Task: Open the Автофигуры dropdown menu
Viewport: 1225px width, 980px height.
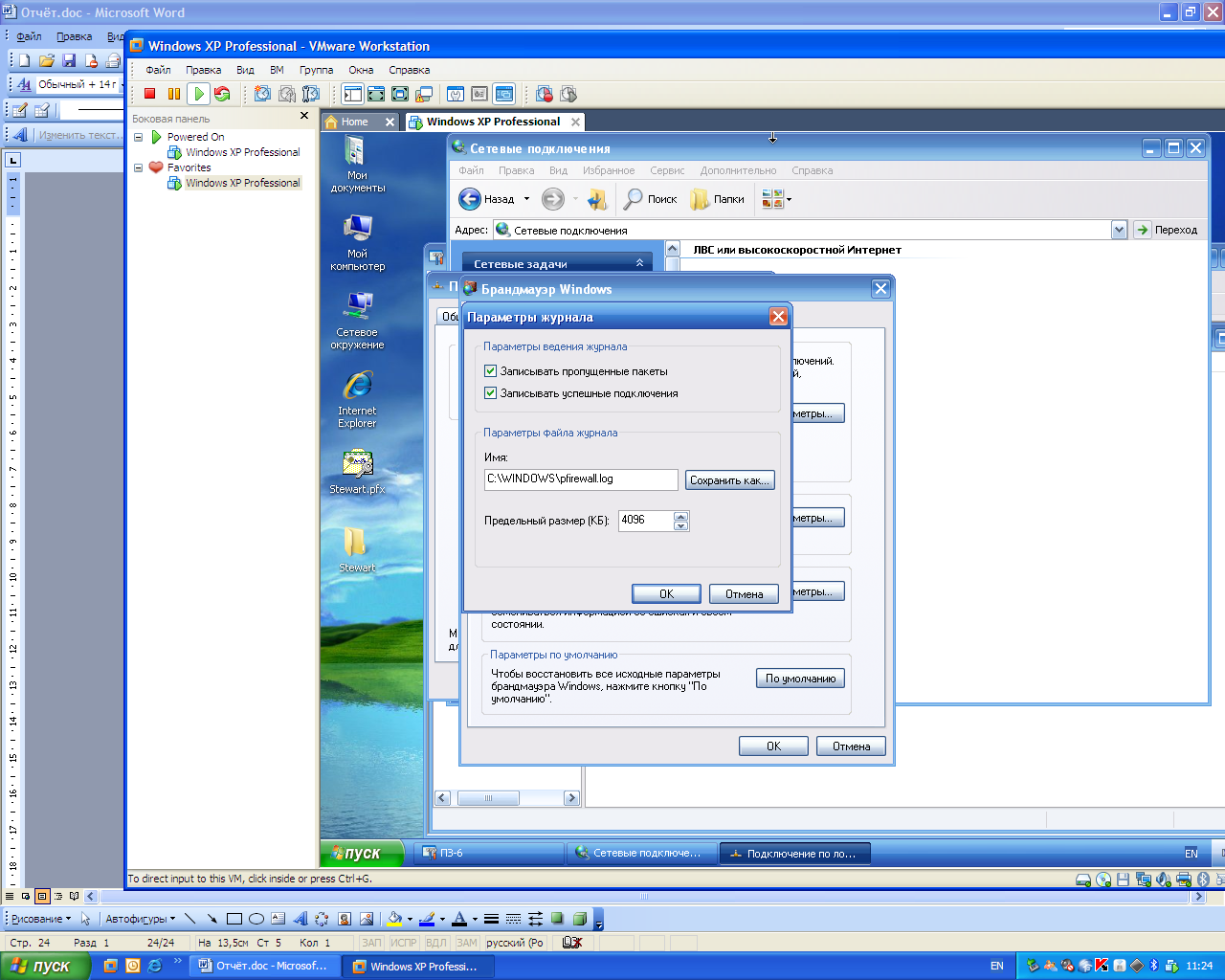Action: click(140, 919)
